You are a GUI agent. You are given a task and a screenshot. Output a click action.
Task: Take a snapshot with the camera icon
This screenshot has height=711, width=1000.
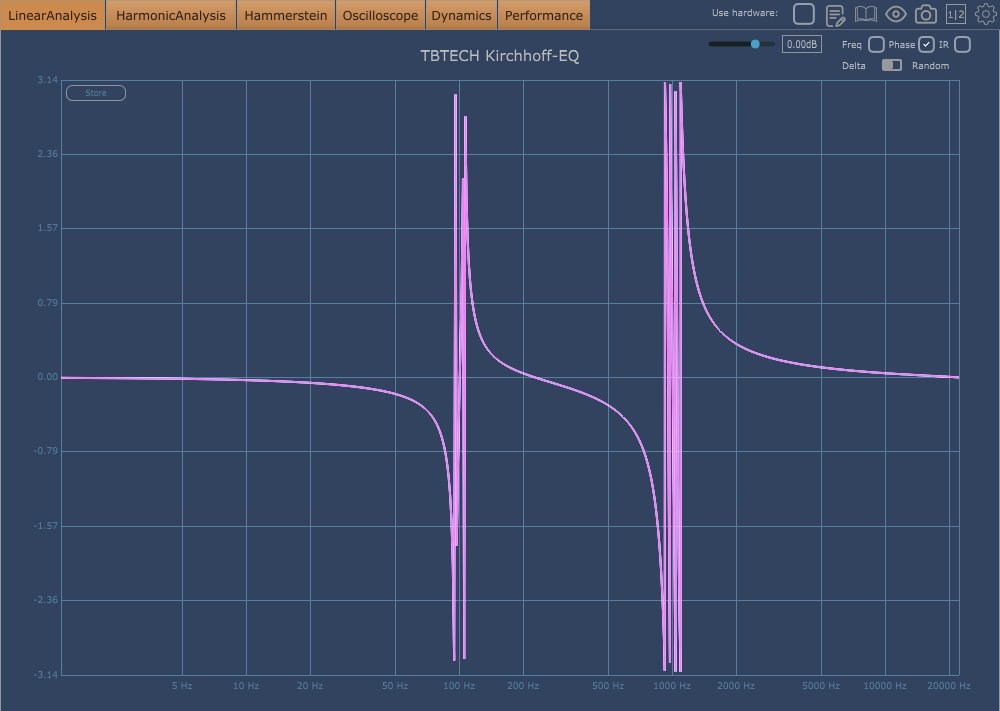tap(926, 14)
